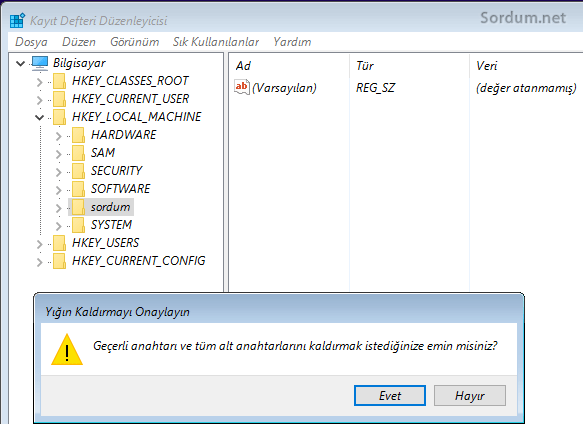This screenshot has width=583, height=424.
Task: Expand the SYSTEM subkey
Action: point(58,226)
